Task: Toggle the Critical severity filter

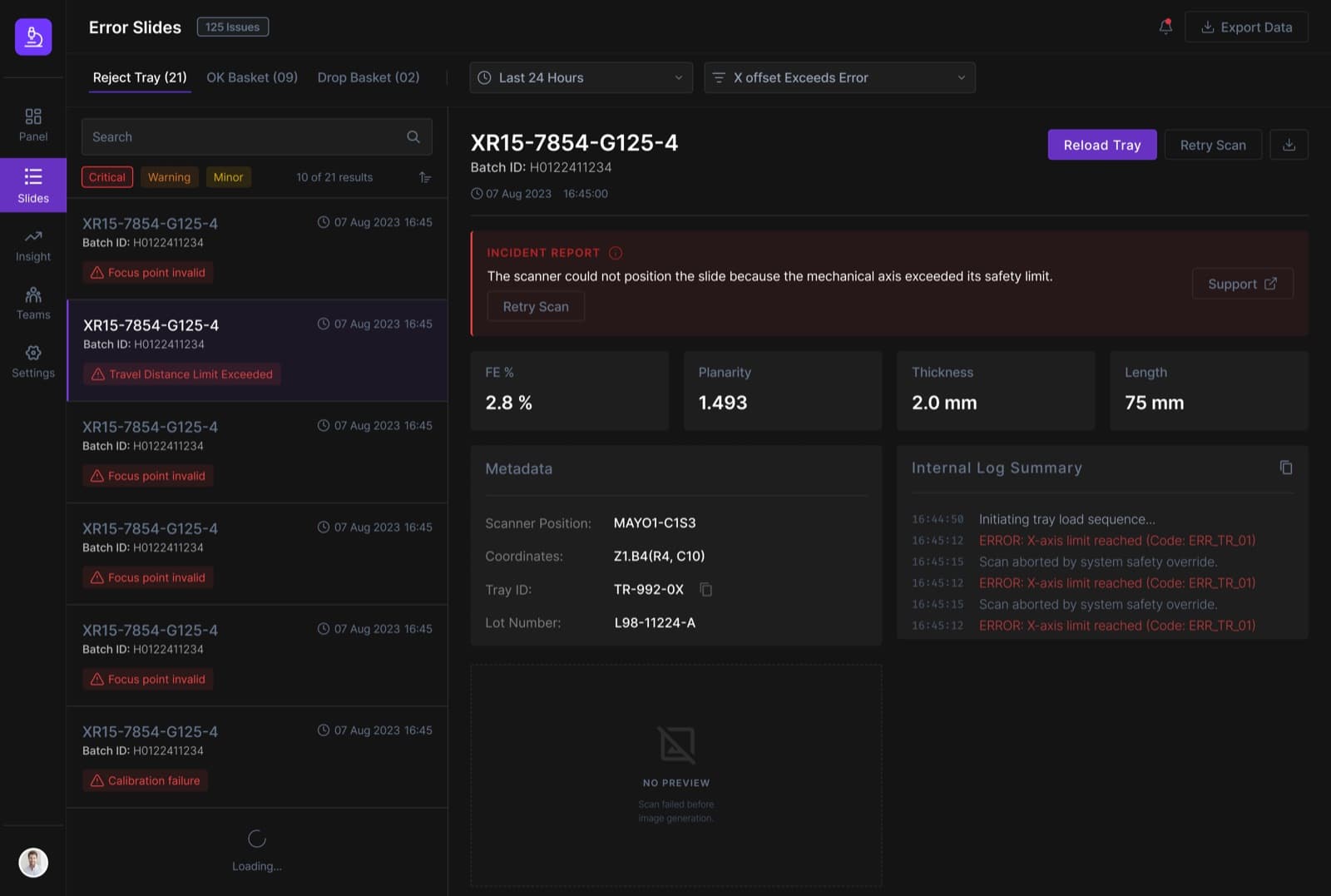Action: (x=107, y=177)
